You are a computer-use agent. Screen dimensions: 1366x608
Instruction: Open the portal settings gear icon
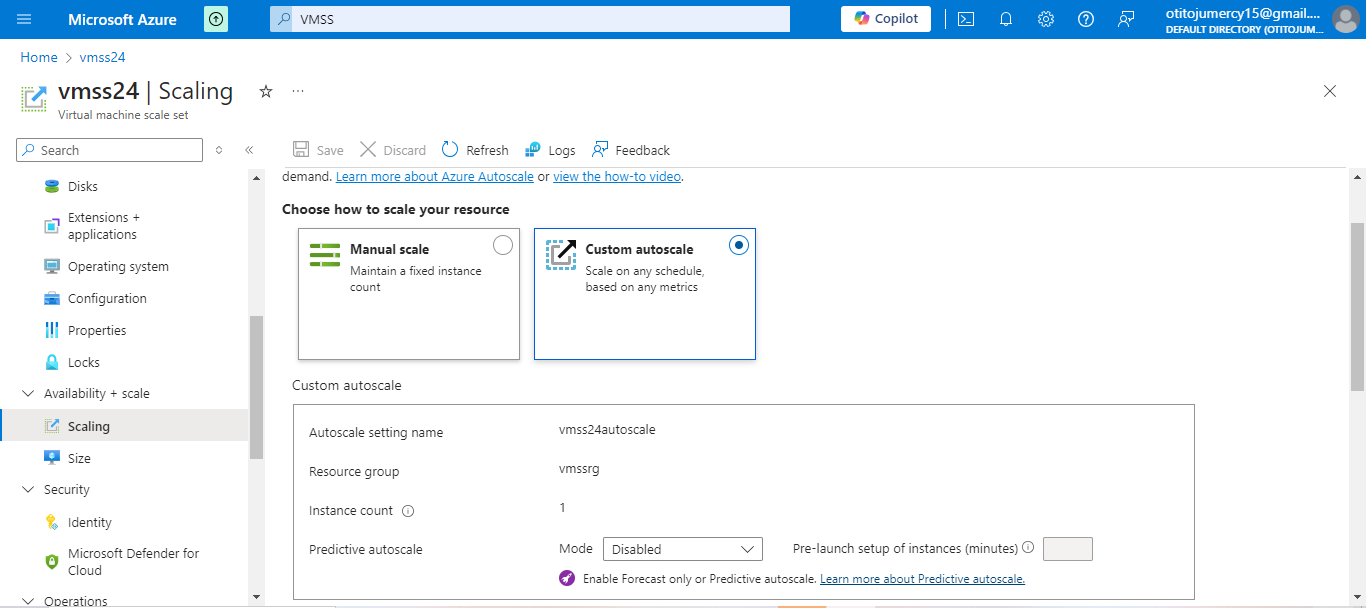[1046, 19]
